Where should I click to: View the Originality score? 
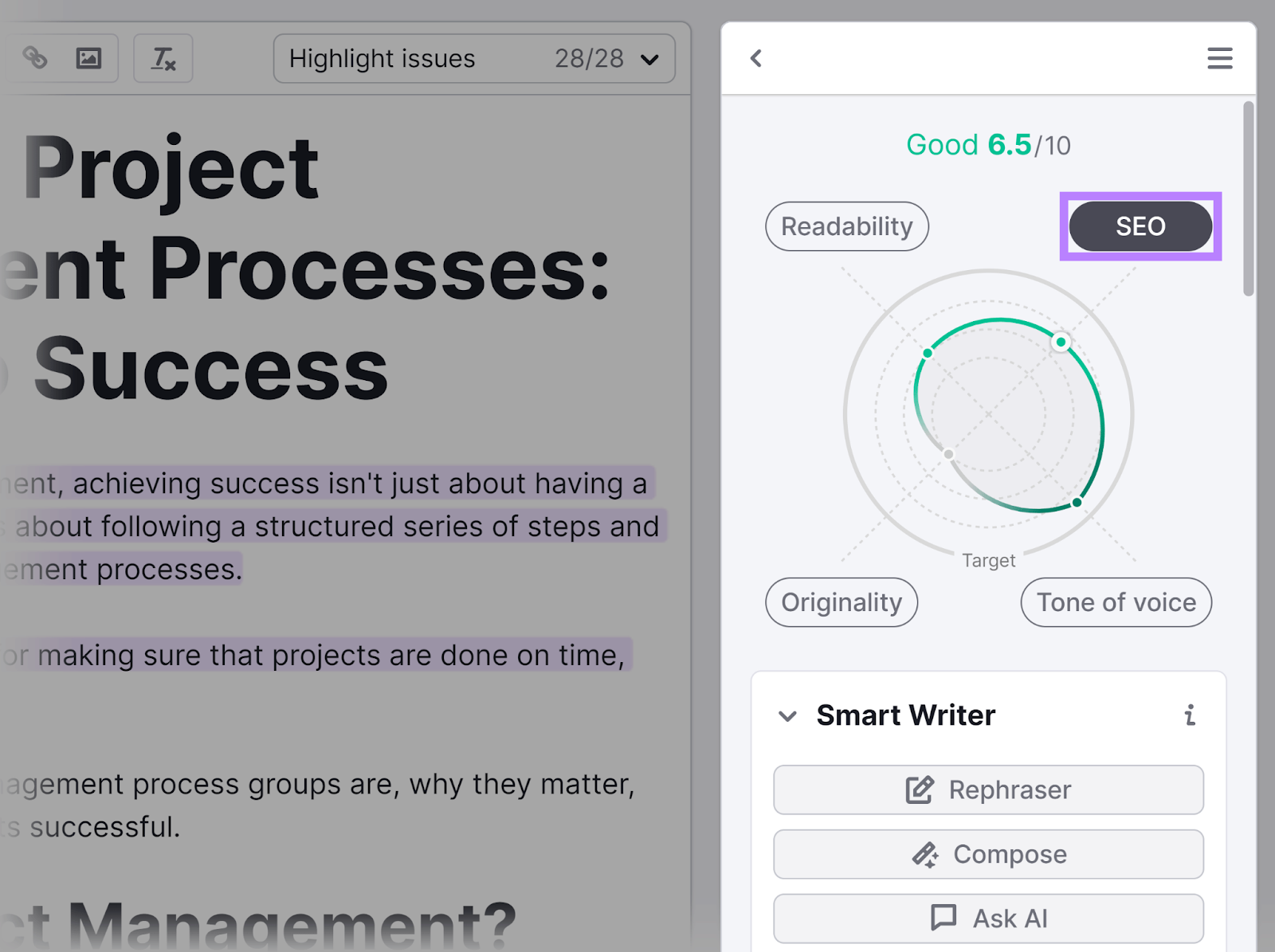[841, 602]
